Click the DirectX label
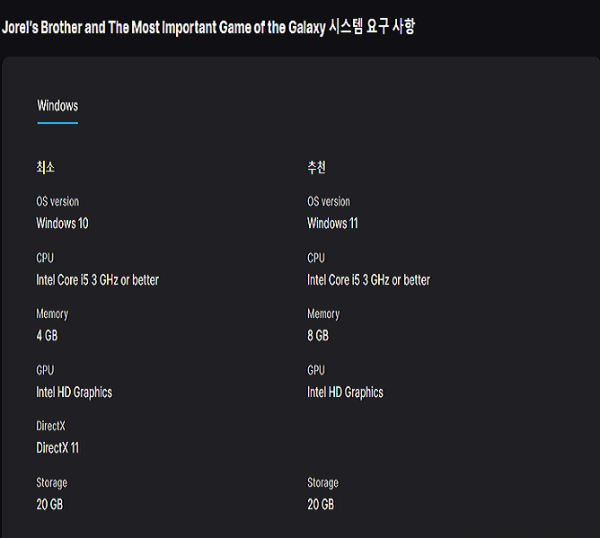 click(51, 426)
